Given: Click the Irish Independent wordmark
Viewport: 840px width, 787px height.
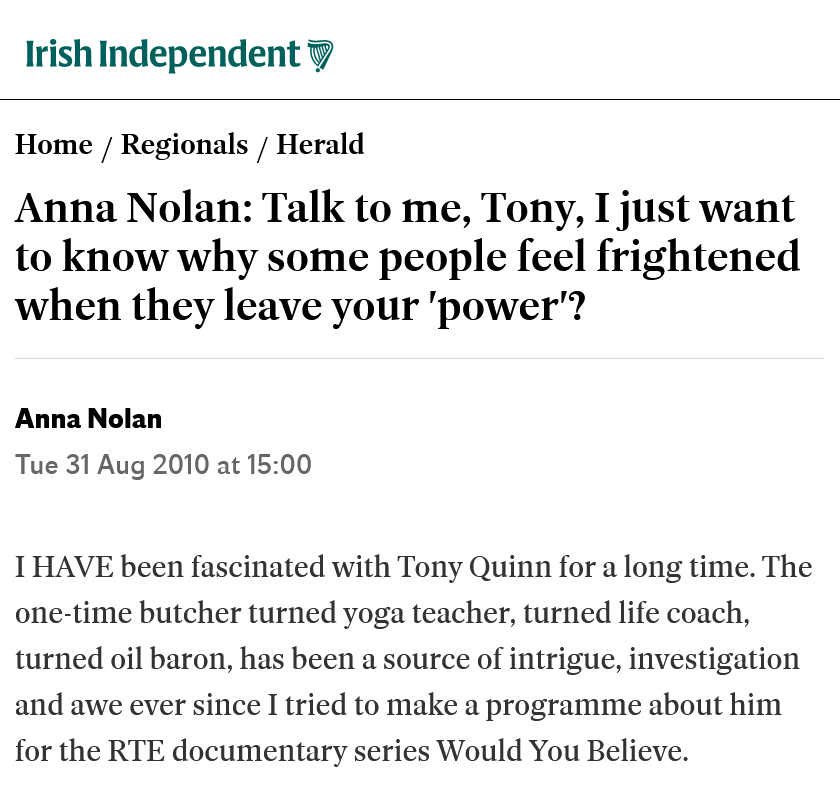Looking at the screenshot, I should (x=163, y=55).
